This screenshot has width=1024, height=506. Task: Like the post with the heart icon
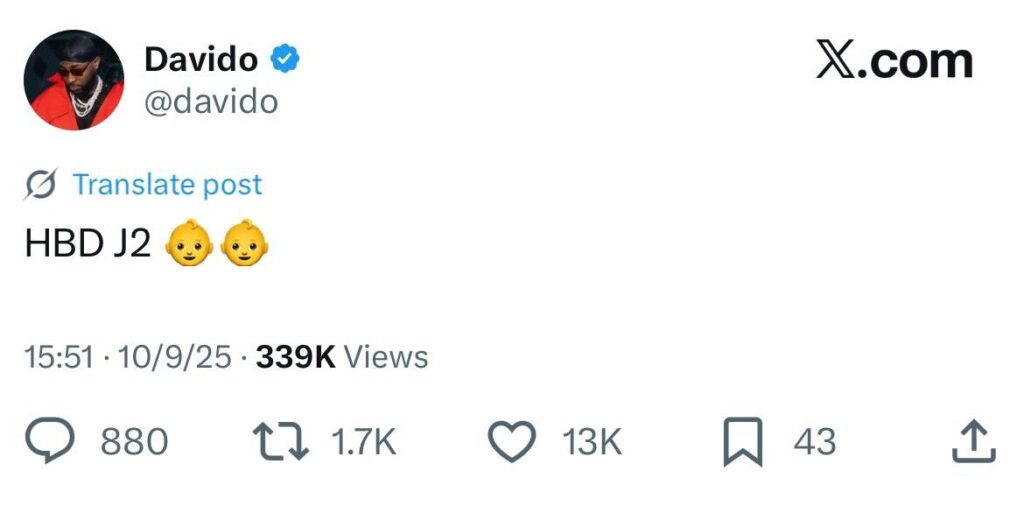point(512,441)
